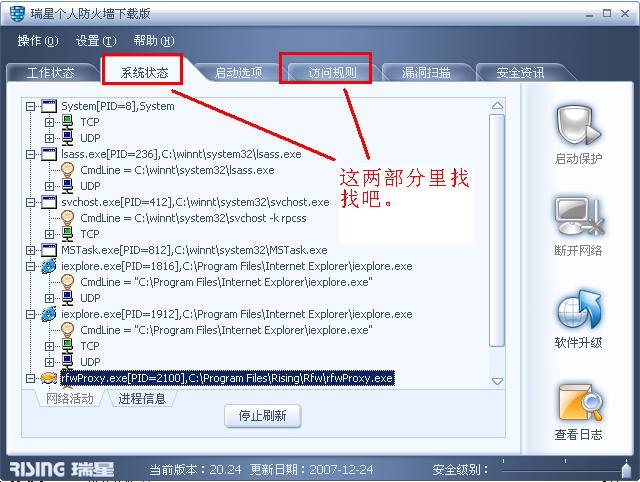This screenshot has height=482, width=640.
Task: Expand TCP node under svchost.exe
Action: click(x=49, y=234)
